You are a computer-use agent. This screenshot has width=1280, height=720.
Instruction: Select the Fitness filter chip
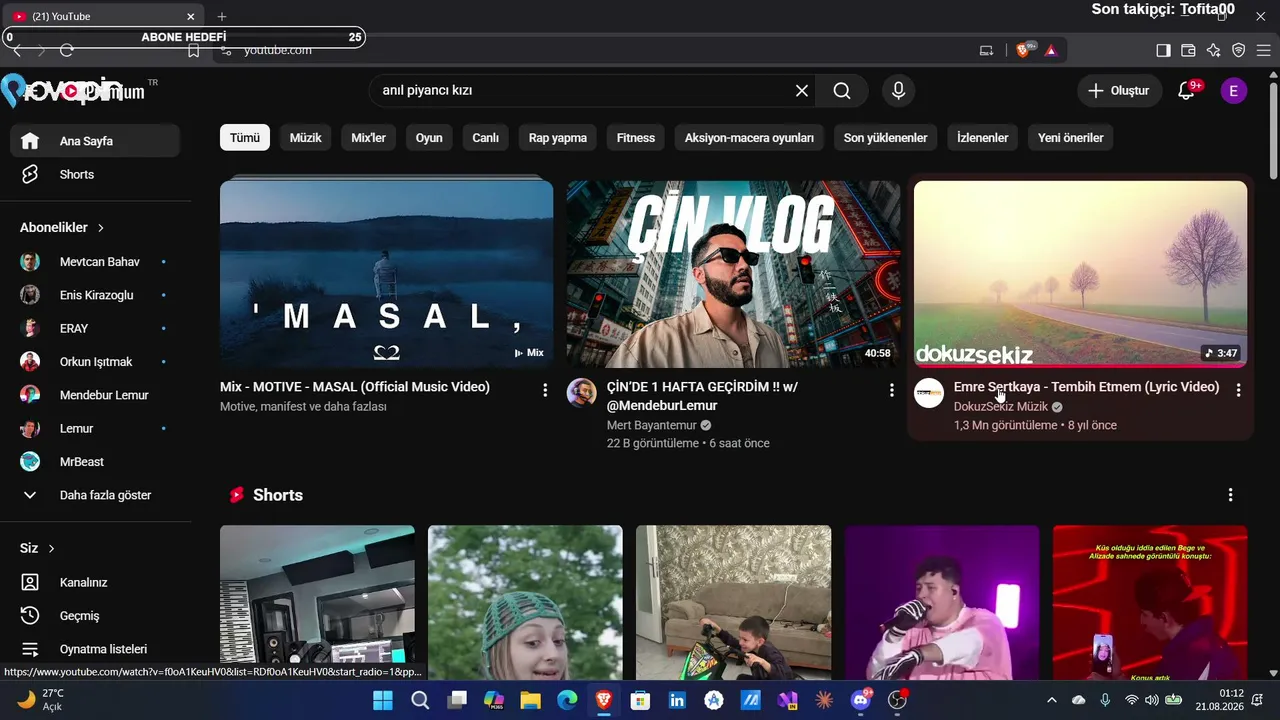pos(636,138)
